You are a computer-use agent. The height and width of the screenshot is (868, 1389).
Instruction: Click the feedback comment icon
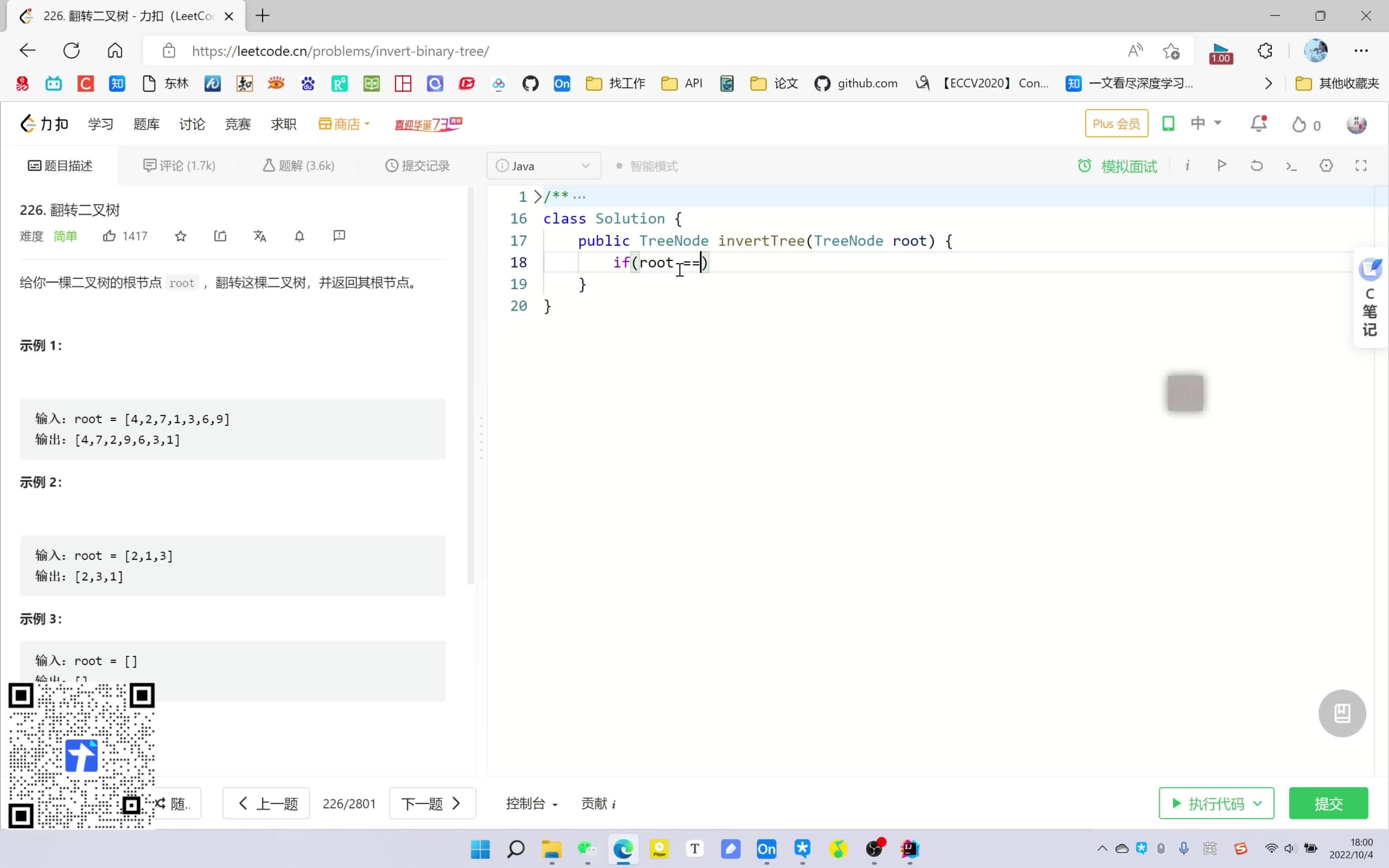point(339,235)
